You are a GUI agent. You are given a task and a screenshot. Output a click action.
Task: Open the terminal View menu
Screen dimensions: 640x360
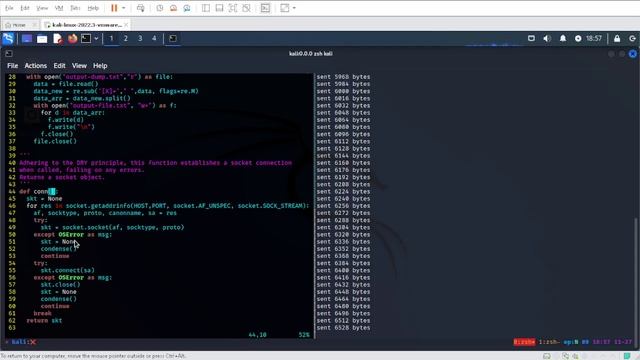tap(79, 66)
